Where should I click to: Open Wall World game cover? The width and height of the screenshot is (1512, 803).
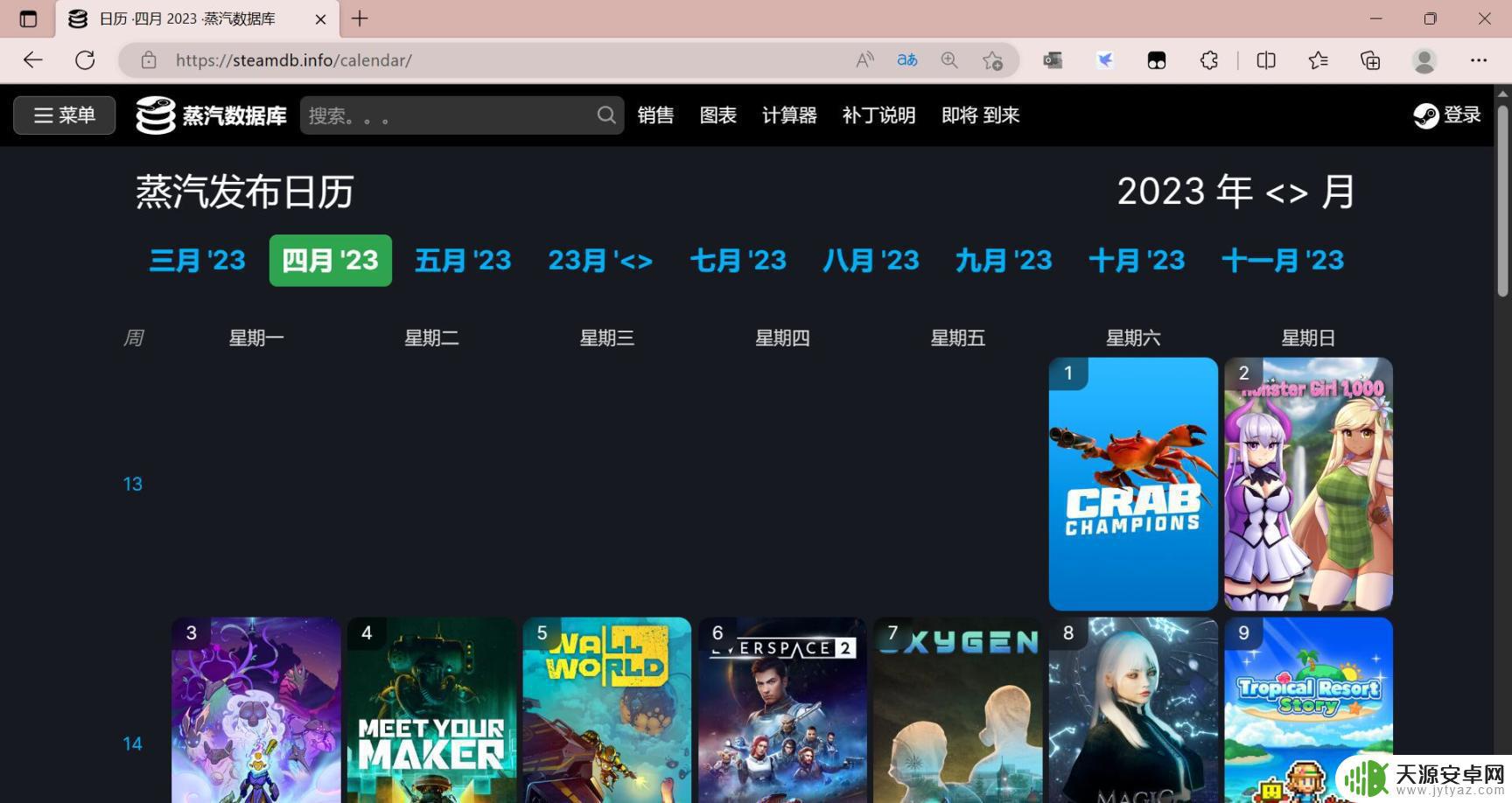607,710
